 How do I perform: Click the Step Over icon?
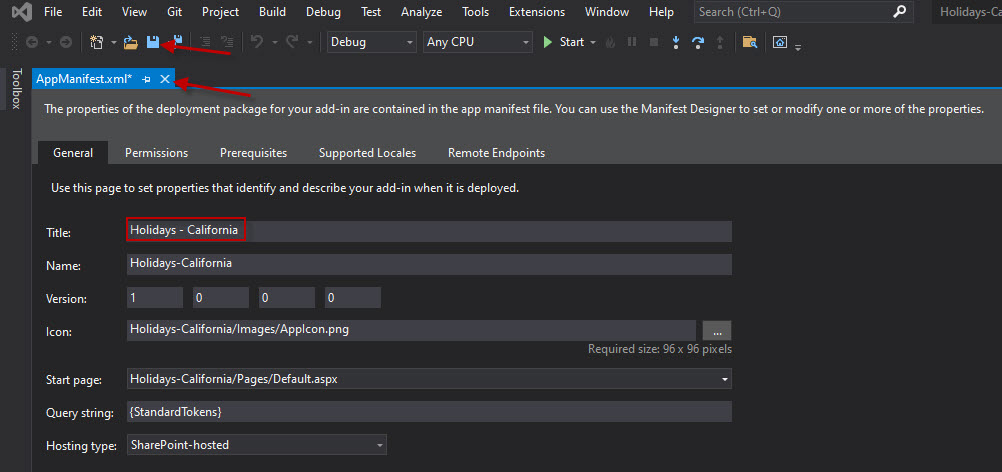[698, 42]
